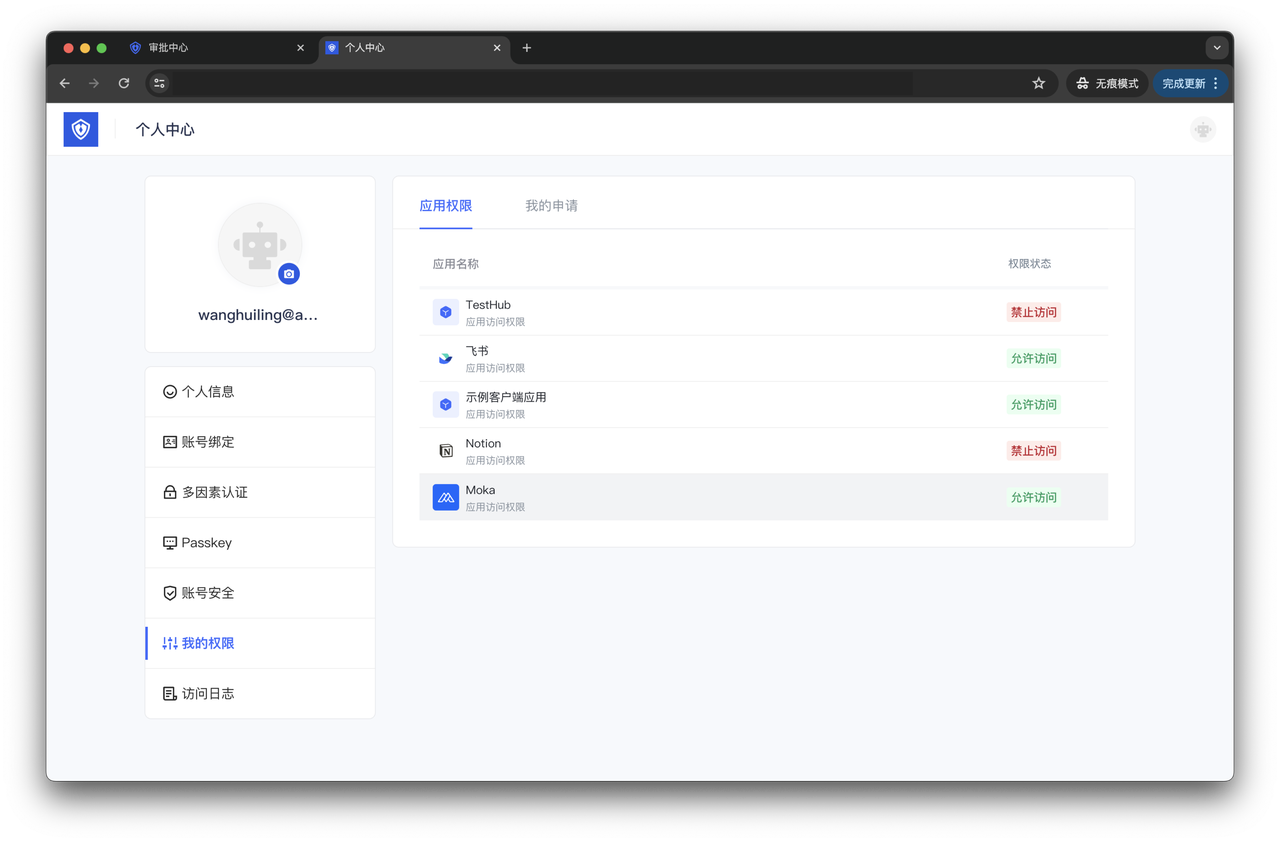This screenshot has width=1280, height=842.
Task: Open site information icon in address bar
Action: (x=159, y=83)
